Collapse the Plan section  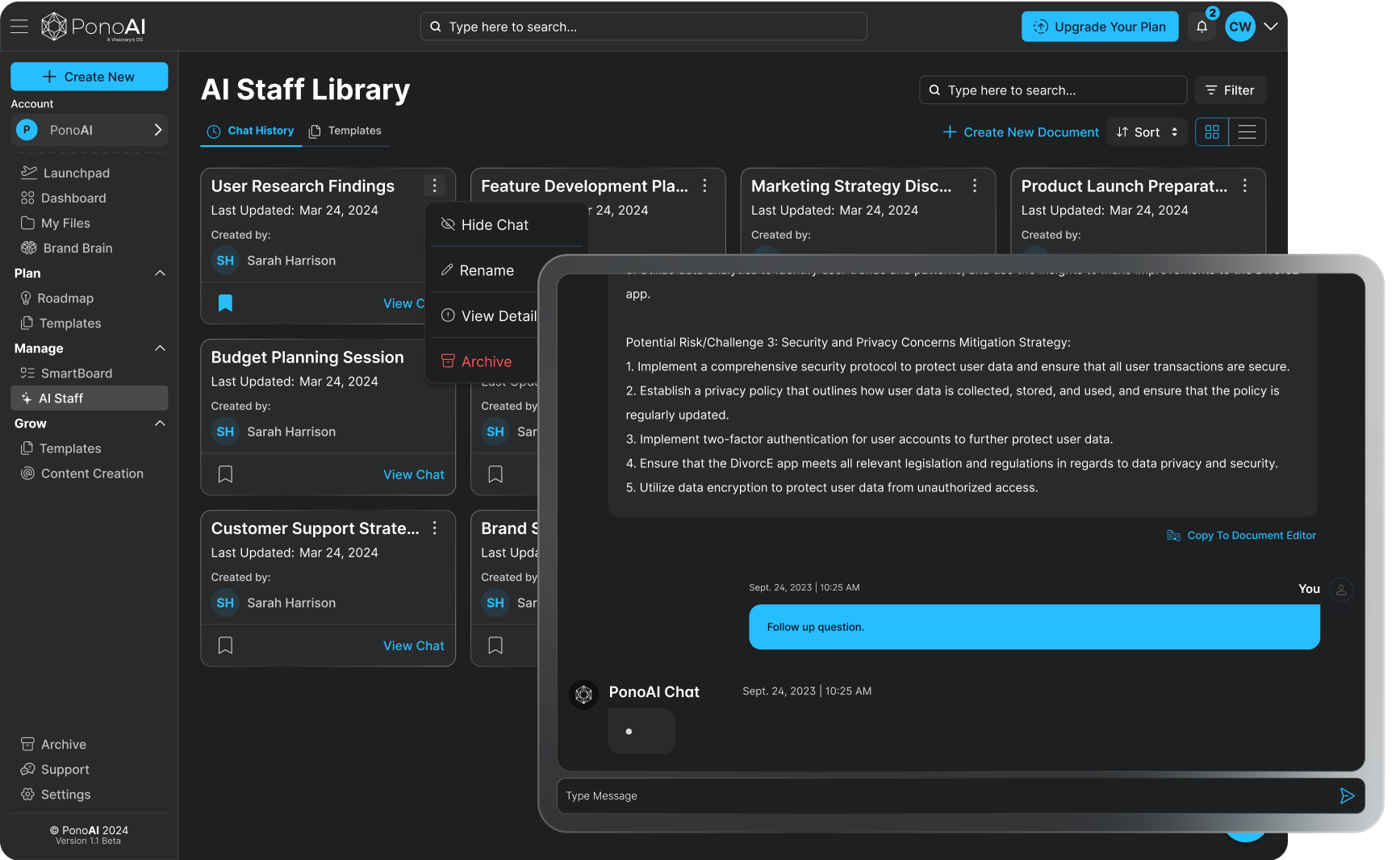pos(160,273)
